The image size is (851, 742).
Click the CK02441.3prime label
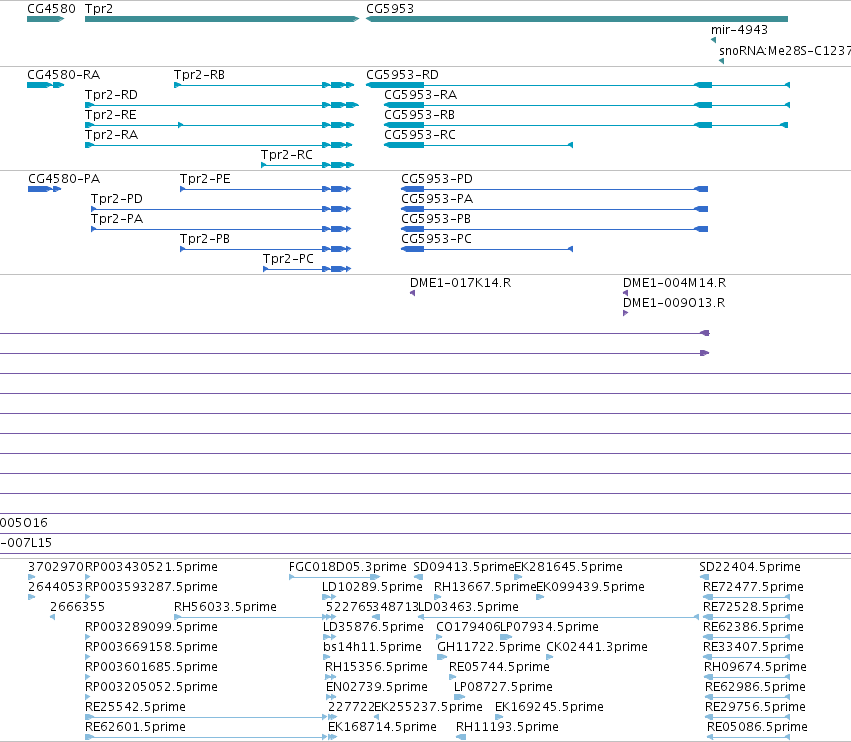[x=597, y=648]
